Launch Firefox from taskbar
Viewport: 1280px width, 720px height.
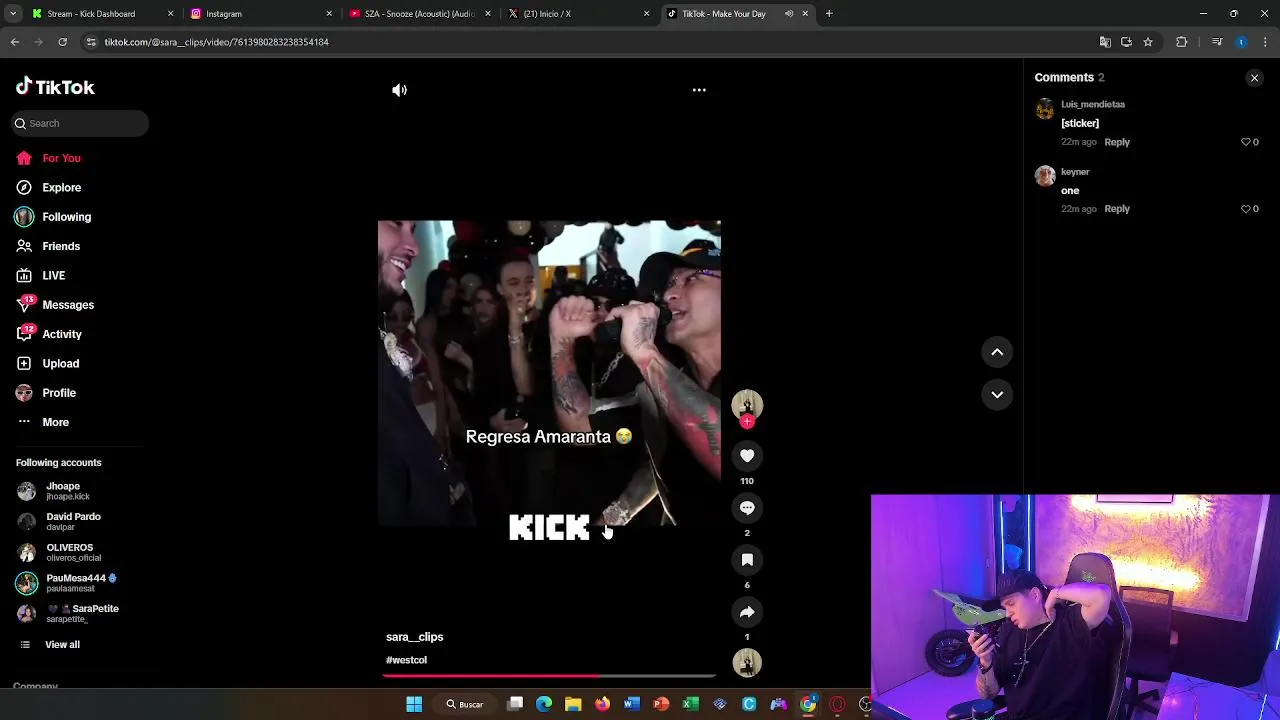602,704
